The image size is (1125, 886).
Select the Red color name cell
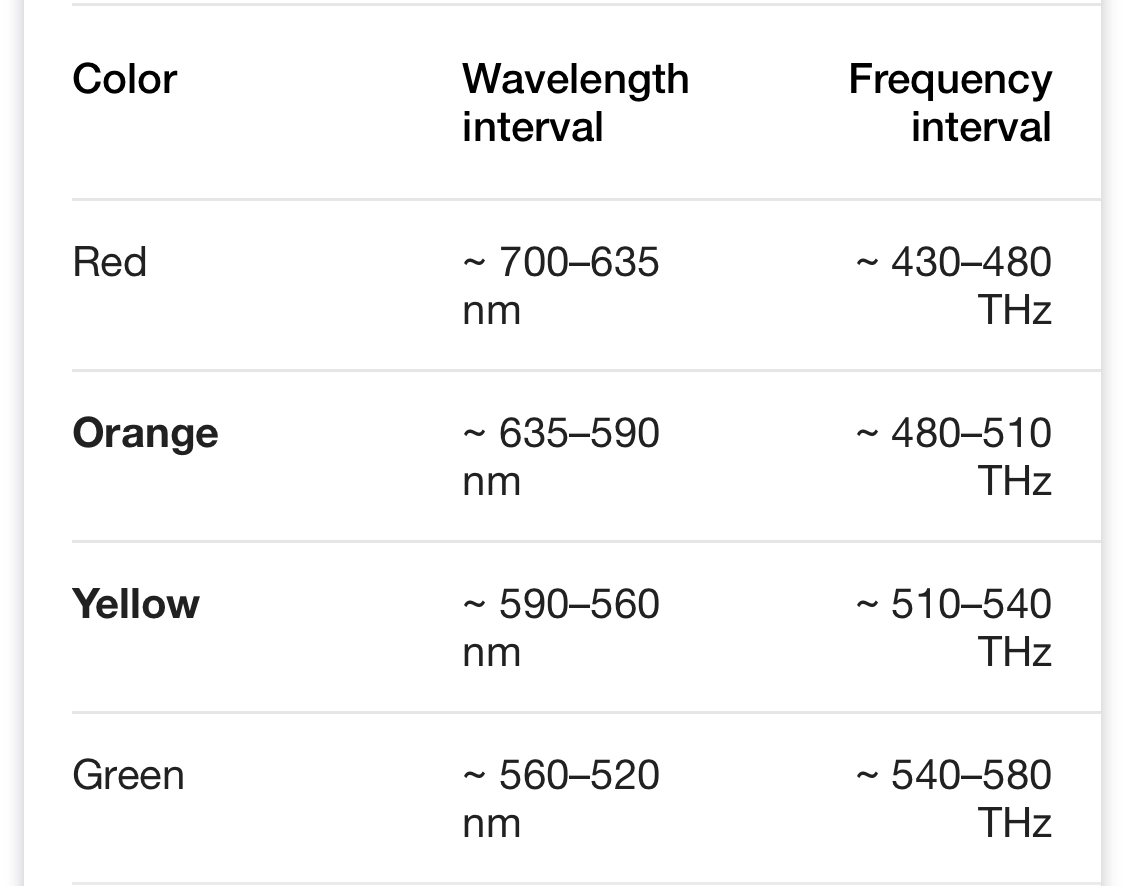click(110, 262)
